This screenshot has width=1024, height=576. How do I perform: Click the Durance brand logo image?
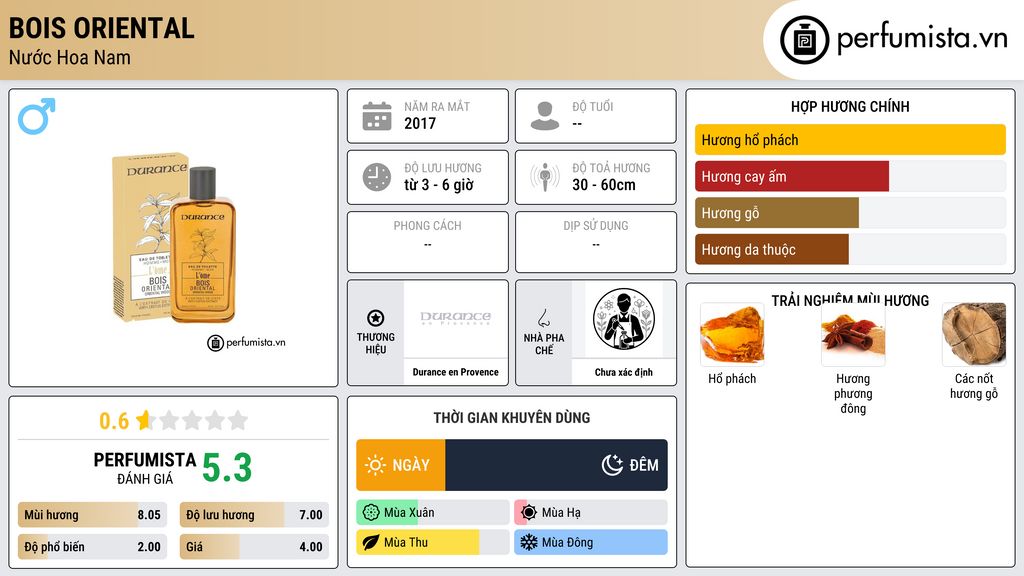(x=455, y=318)
